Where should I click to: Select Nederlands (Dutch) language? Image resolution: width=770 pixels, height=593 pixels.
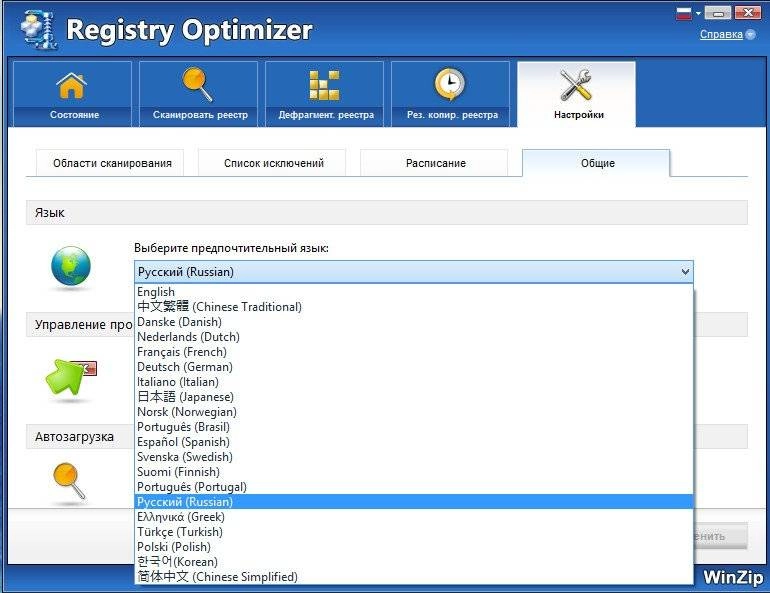(x=413, y=337)
